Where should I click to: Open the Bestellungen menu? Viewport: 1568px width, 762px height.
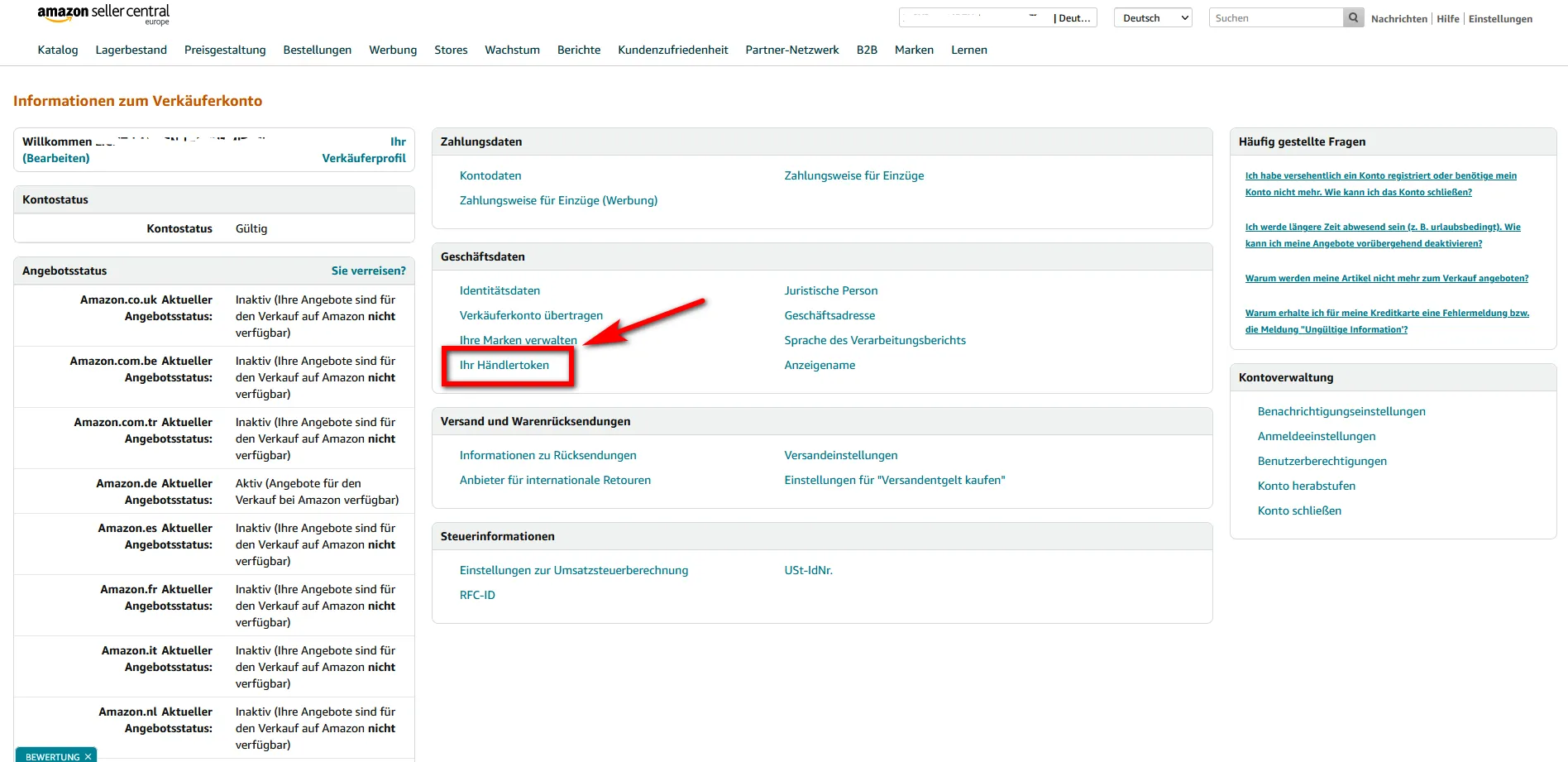[x=318, y=50]
